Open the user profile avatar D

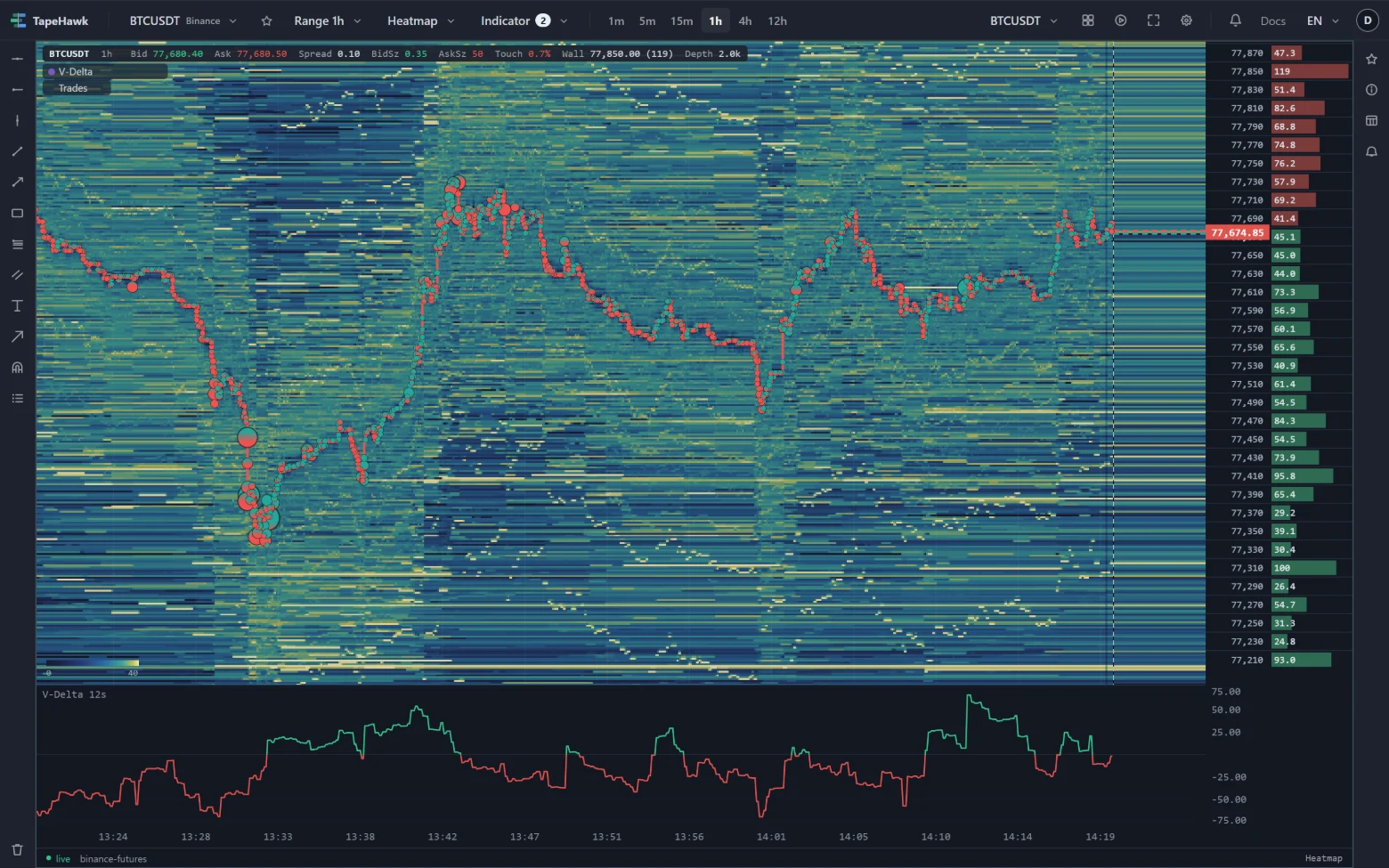coord(1368,20)
